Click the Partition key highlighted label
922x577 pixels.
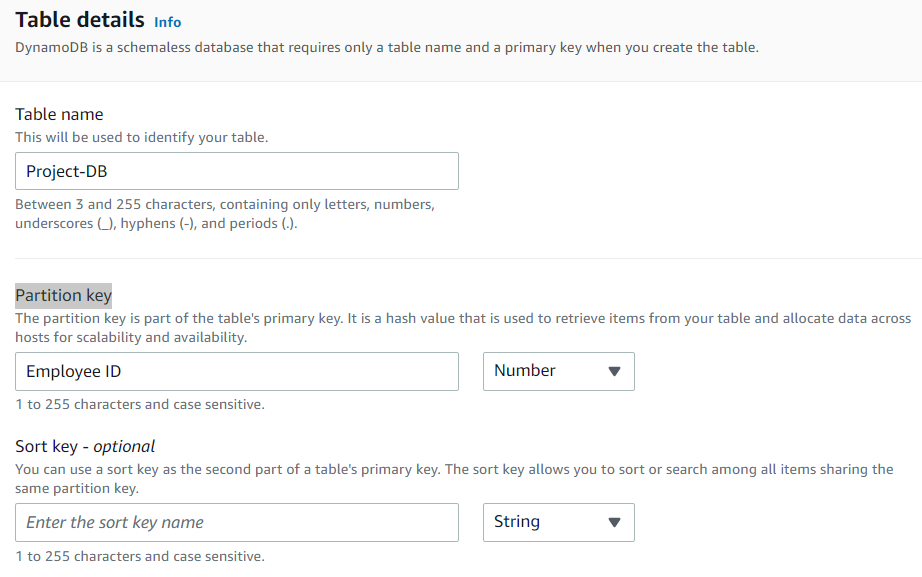pos(63,295)
